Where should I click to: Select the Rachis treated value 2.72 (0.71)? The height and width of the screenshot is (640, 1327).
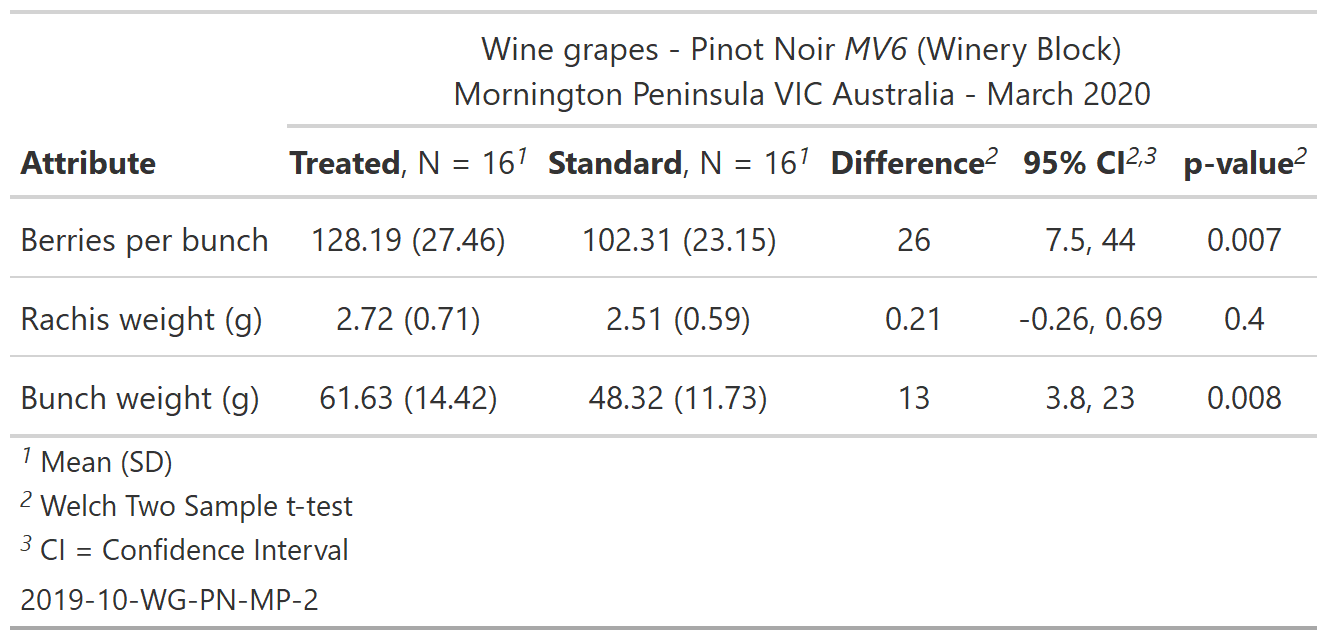pos(408,319)
